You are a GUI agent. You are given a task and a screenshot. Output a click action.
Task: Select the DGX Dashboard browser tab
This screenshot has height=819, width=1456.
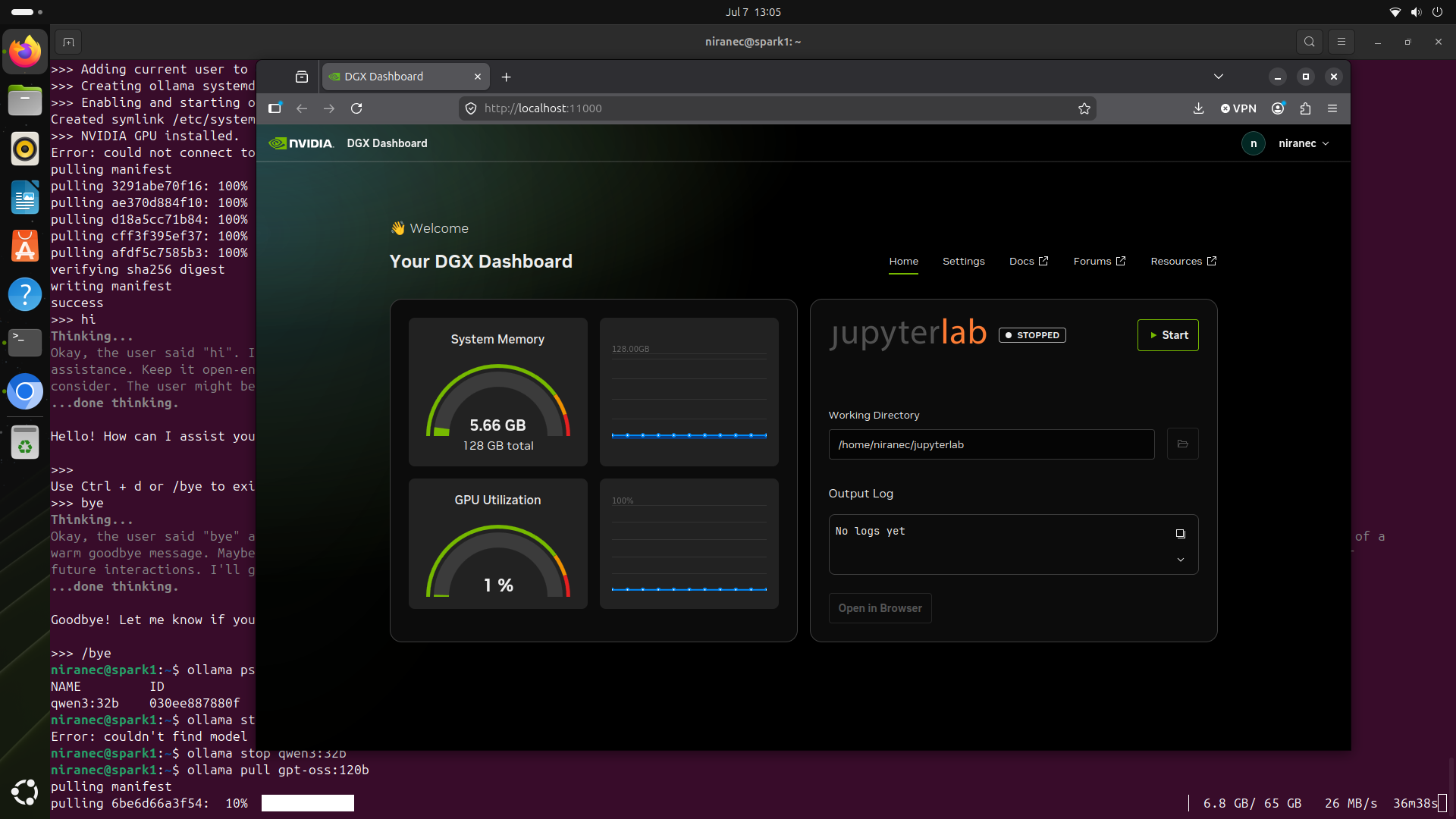(406, 77)
